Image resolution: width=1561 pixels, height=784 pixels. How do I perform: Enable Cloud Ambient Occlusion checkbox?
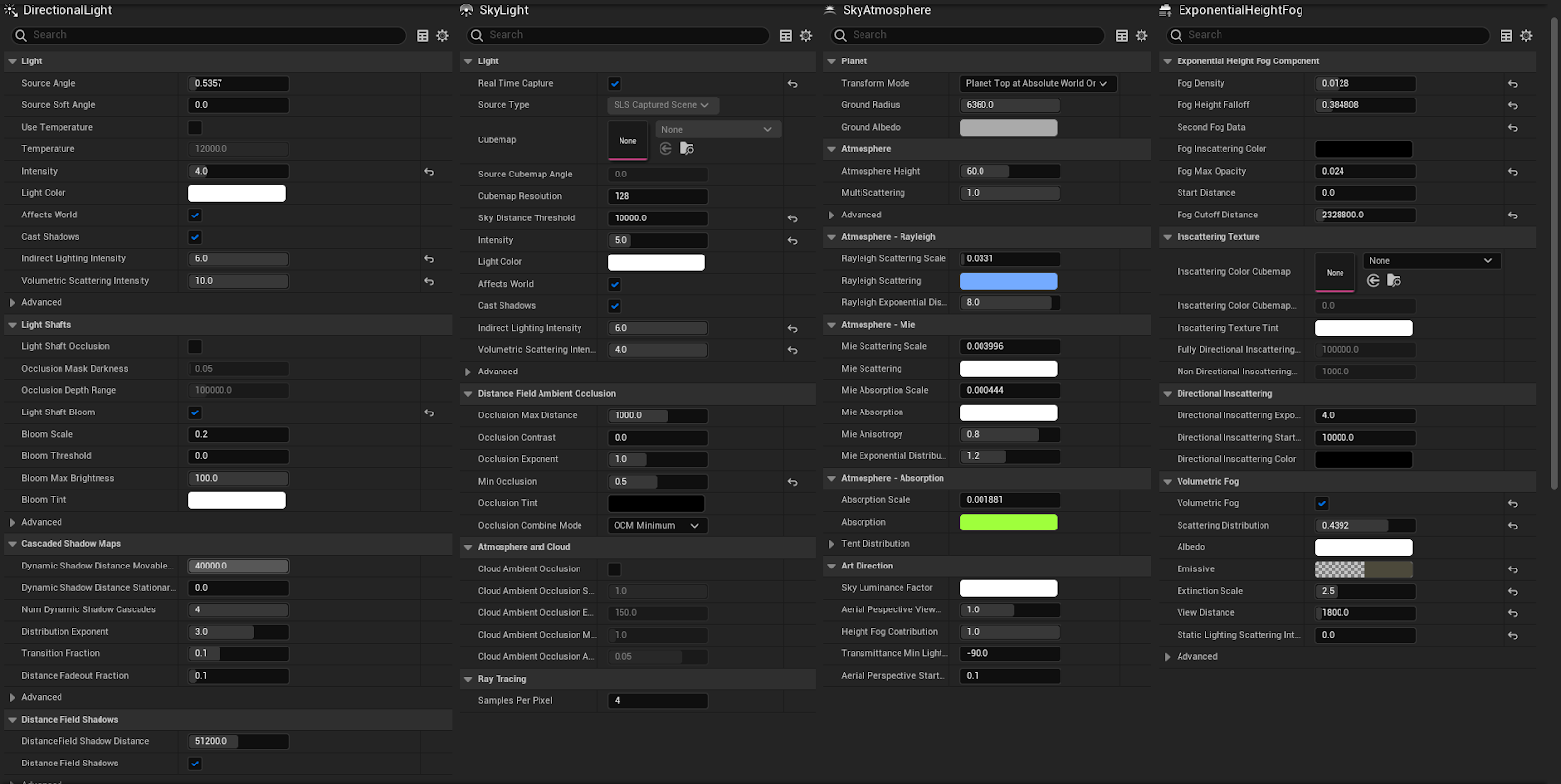[615, 569]
